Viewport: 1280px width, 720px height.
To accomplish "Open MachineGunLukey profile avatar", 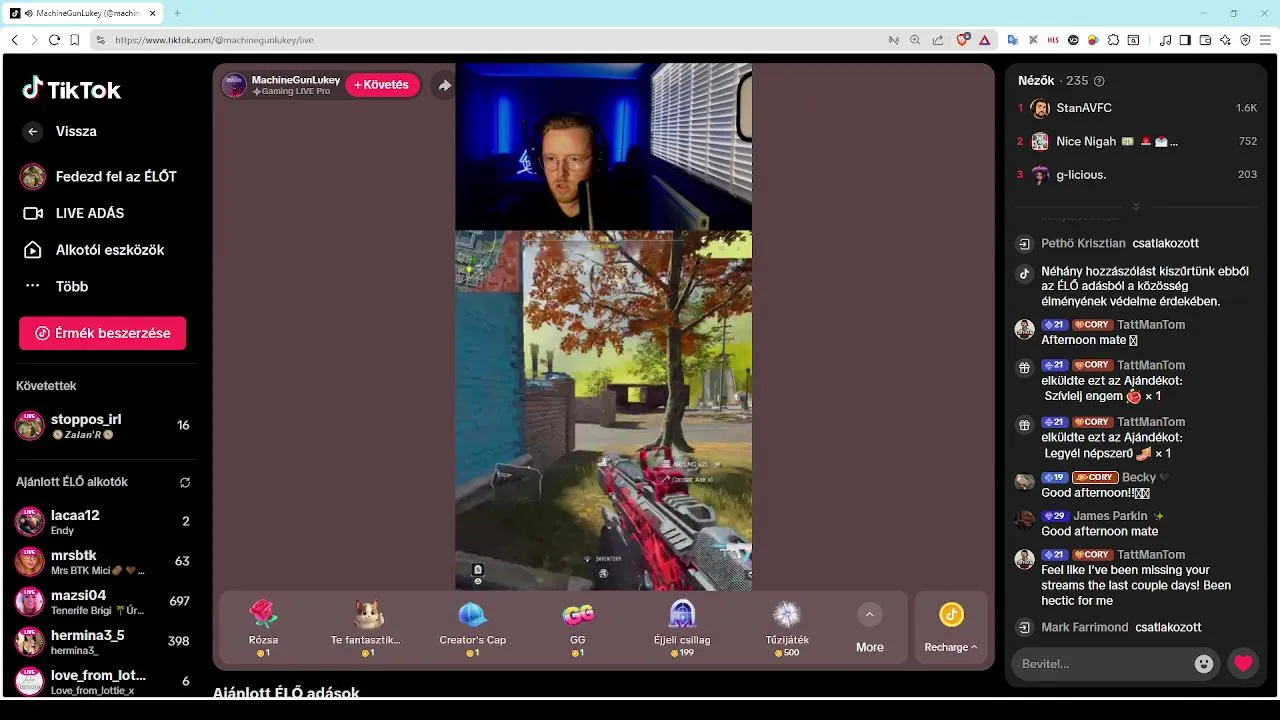I will 234,85.
